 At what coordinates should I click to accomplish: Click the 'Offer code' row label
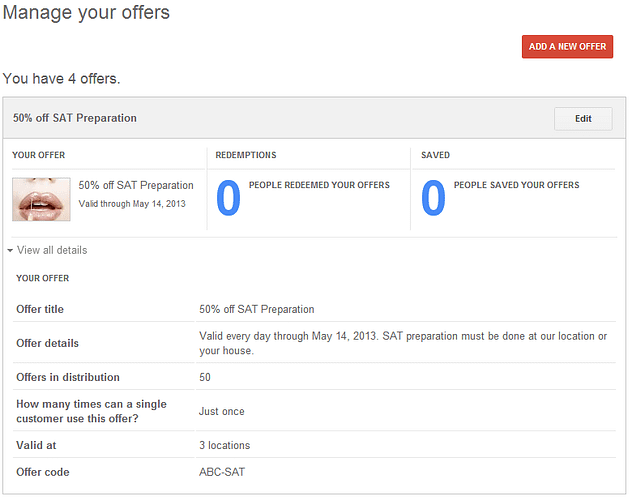(x=43, y=472)
